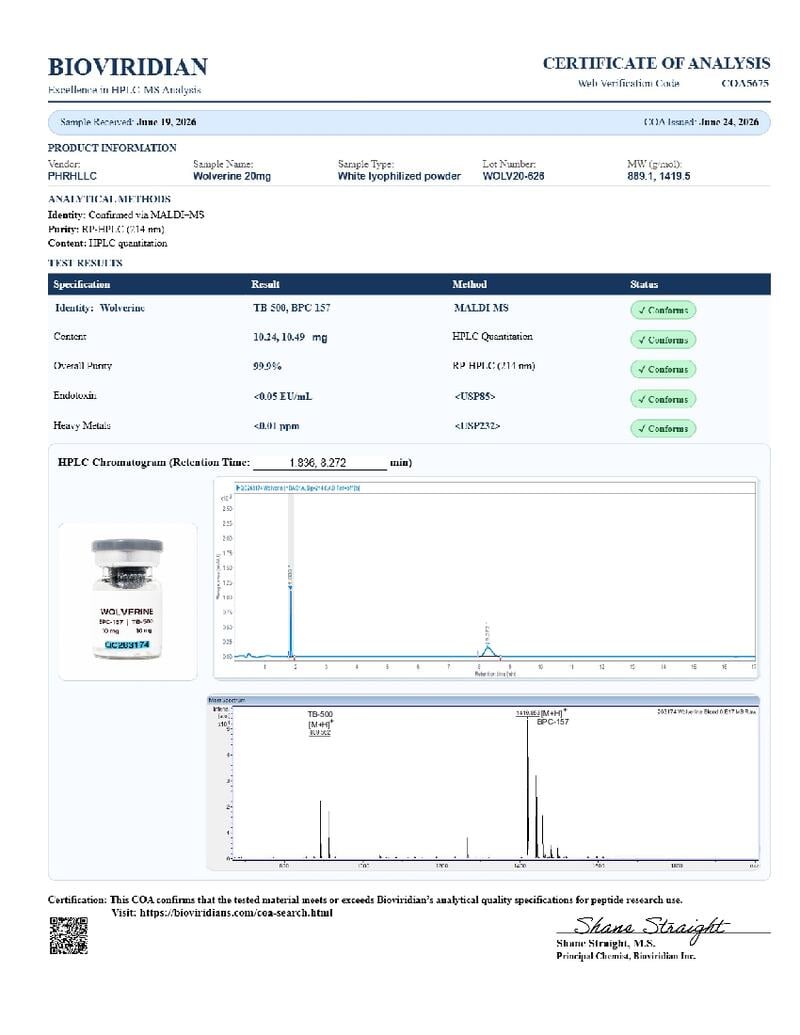The width and height of the screenshot is (800, 1035).
Task: Click Conforms badge in Endotoxin row
Action: click(x=663, y=399)
